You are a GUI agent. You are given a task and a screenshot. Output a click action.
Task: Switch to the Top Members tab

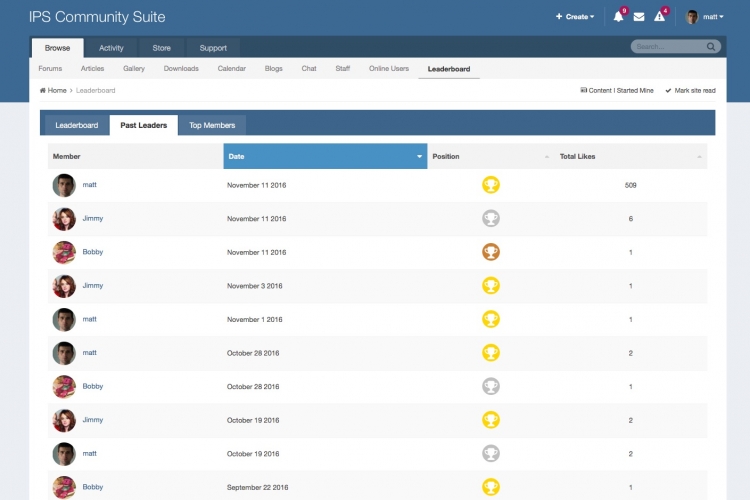pyautogui.click(x=212, y=125)
